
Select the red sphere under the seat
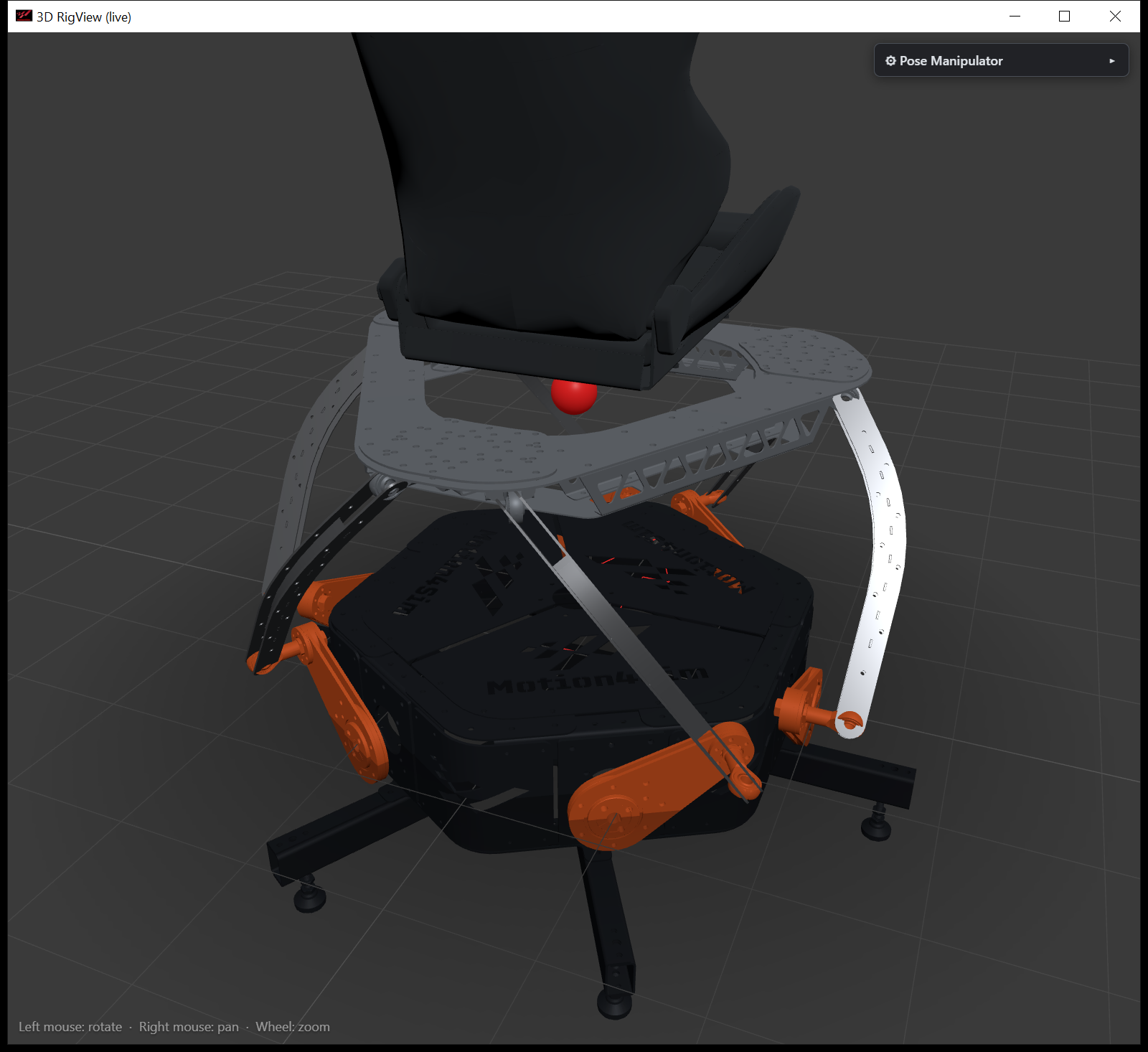(573, 396)
